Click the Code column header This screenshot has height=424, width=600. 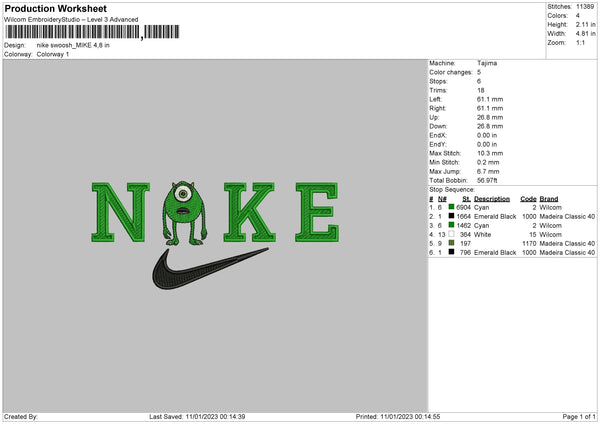click(528, 199)
